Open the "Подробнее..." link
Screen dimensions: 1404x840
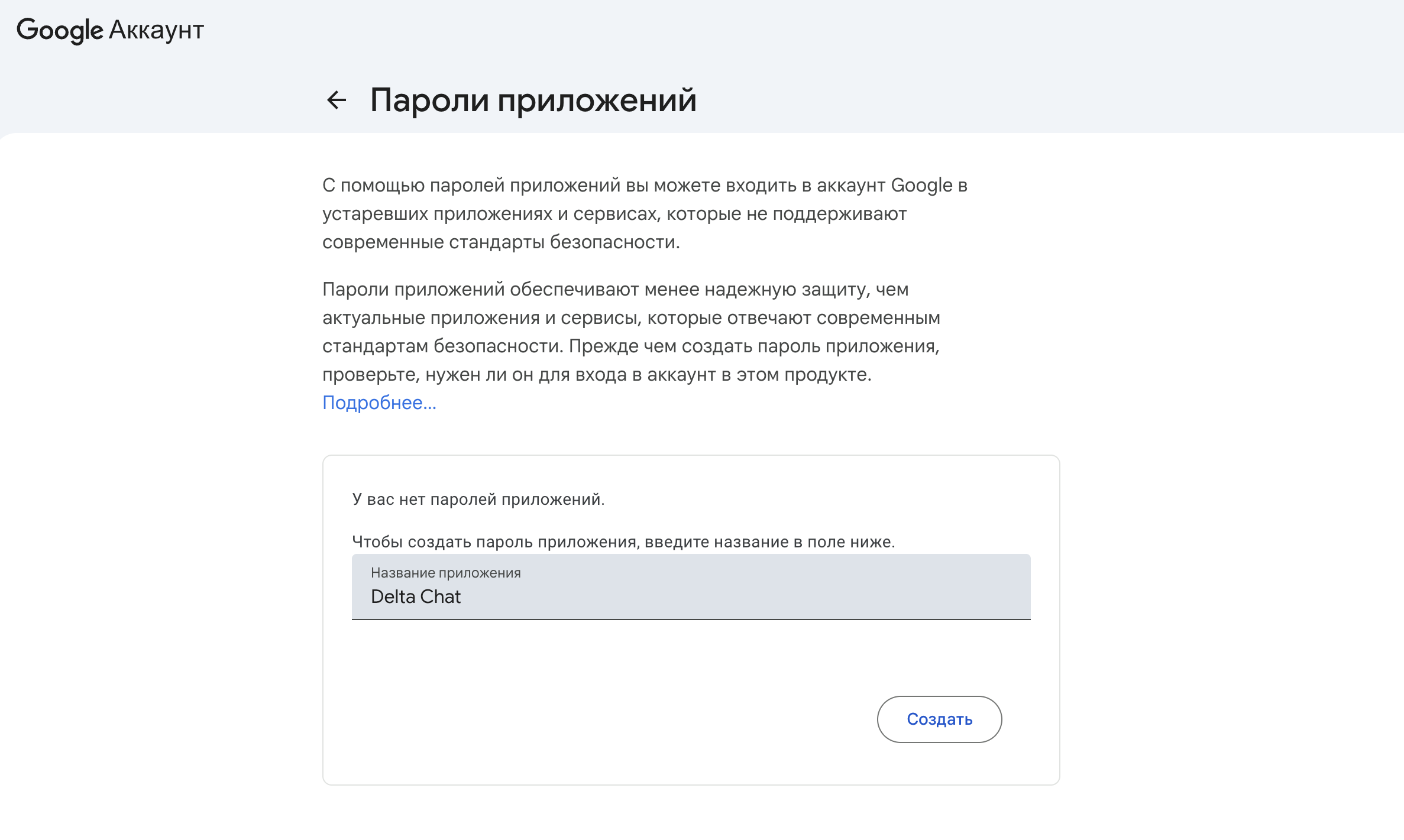(379, 403)
